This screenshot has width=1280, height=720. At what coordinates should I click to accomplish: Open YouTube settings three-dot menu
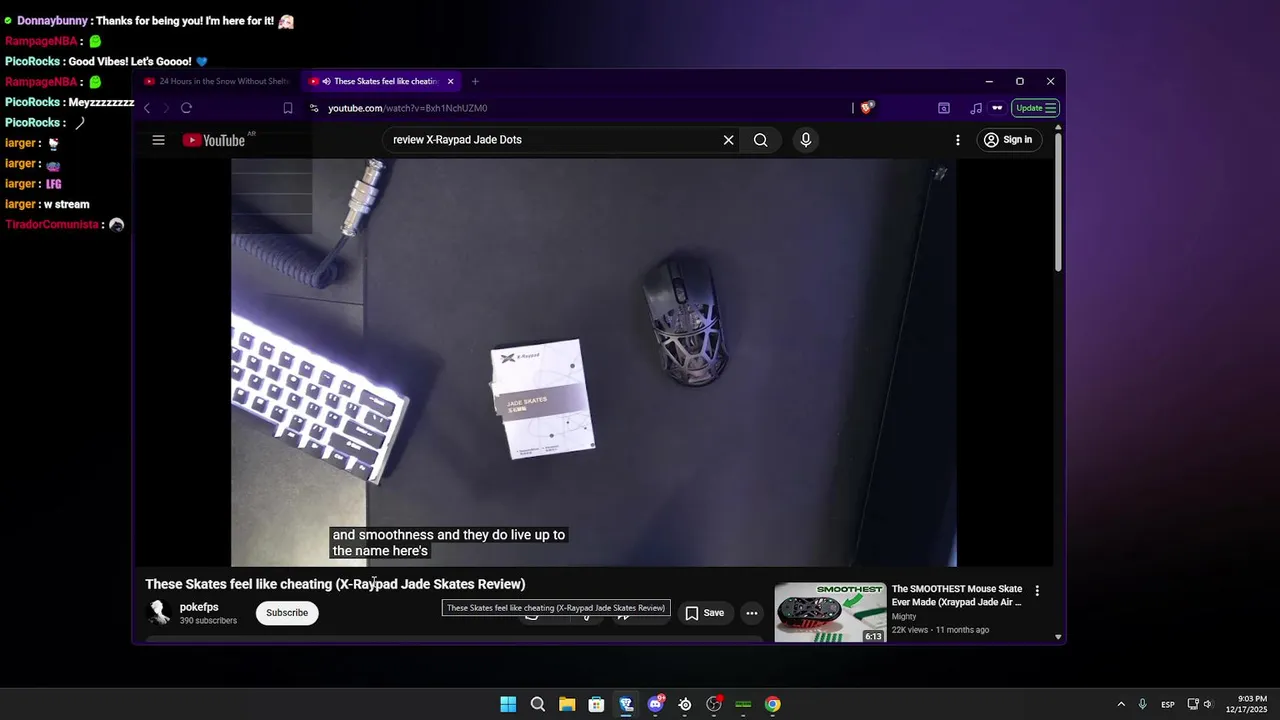coord(957,140)
